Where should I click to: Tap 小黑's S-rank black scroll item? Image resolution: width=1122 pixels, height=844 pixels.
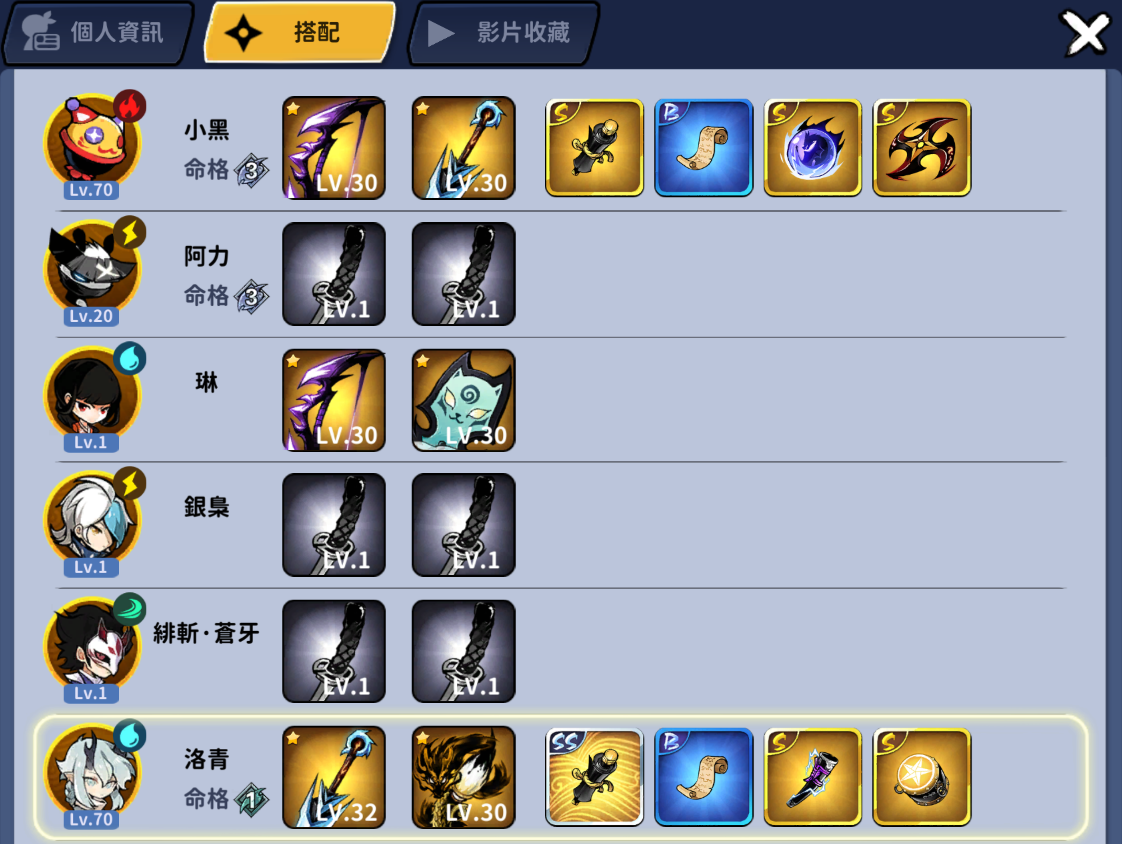tap(594, 147)
